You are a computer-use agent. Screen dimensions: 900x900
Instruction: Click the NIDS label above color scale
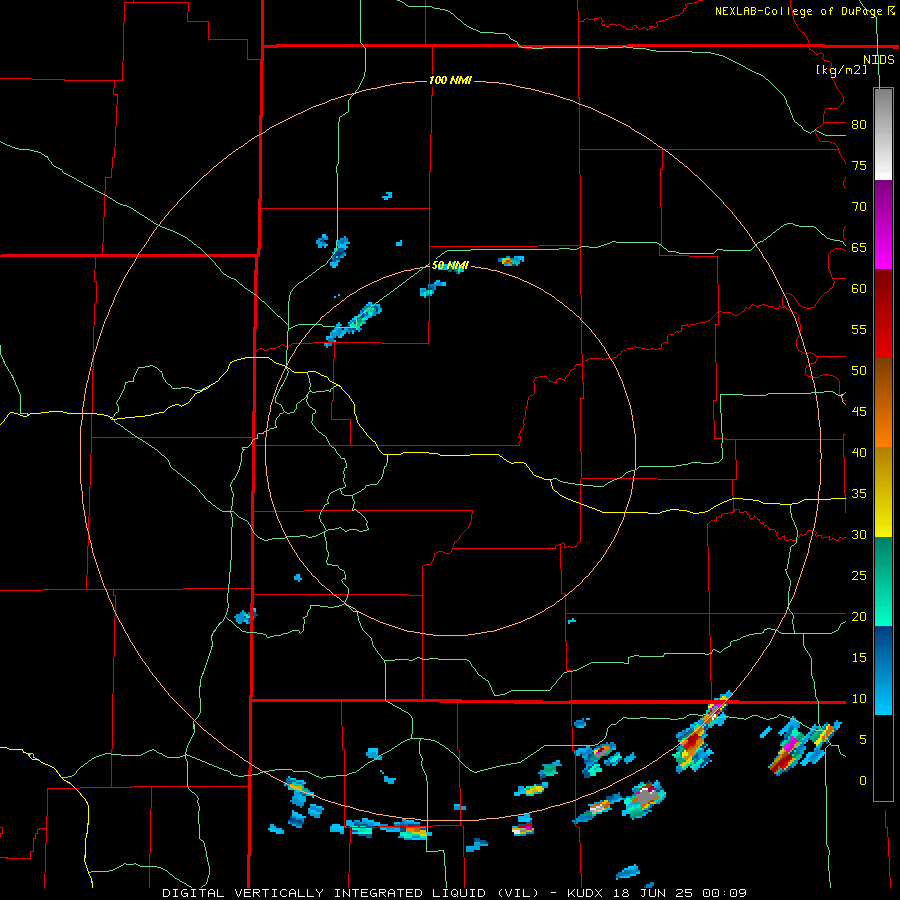pos(878,60)
